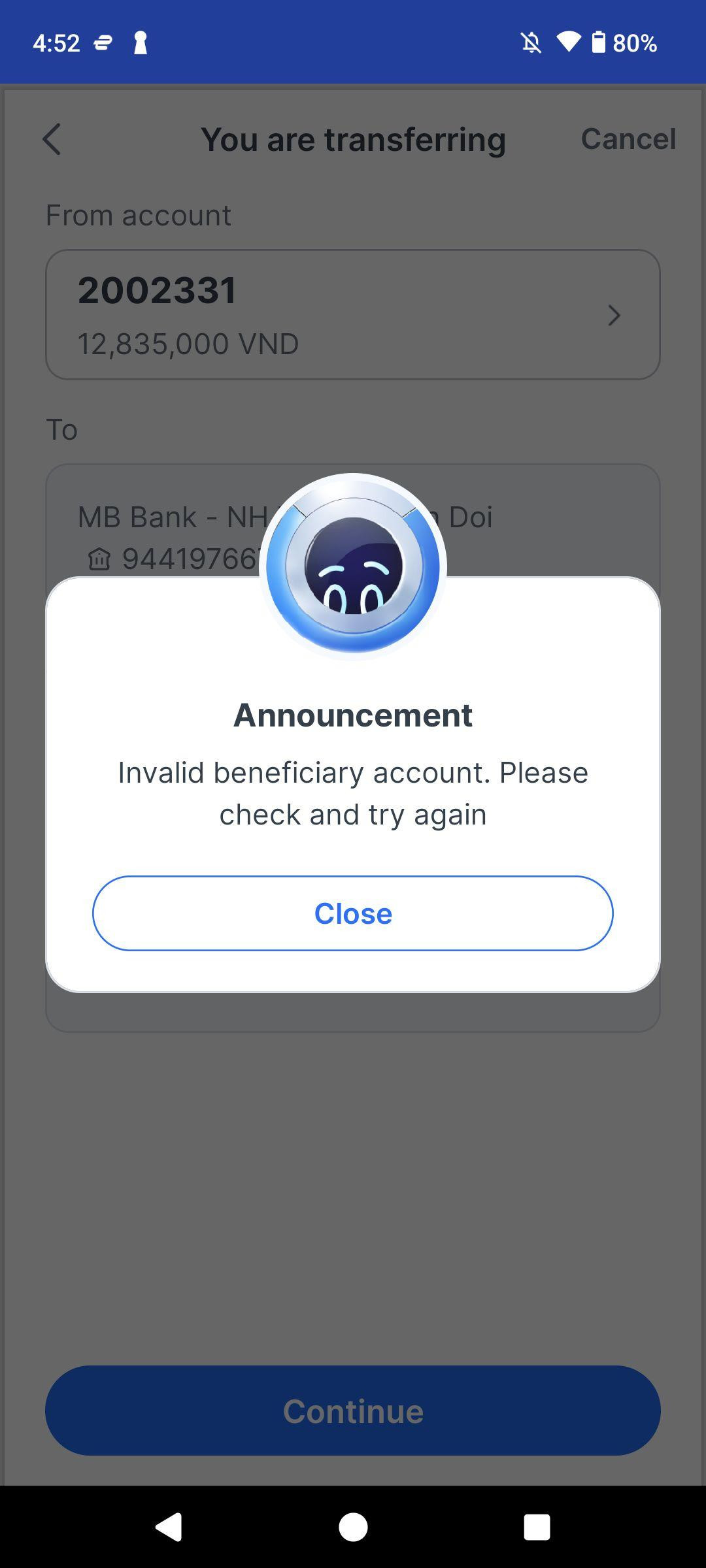This screenshot has height=1568, width=706.
Task: Tap the Wi-Fi status icon
Action: click(569, 42)
